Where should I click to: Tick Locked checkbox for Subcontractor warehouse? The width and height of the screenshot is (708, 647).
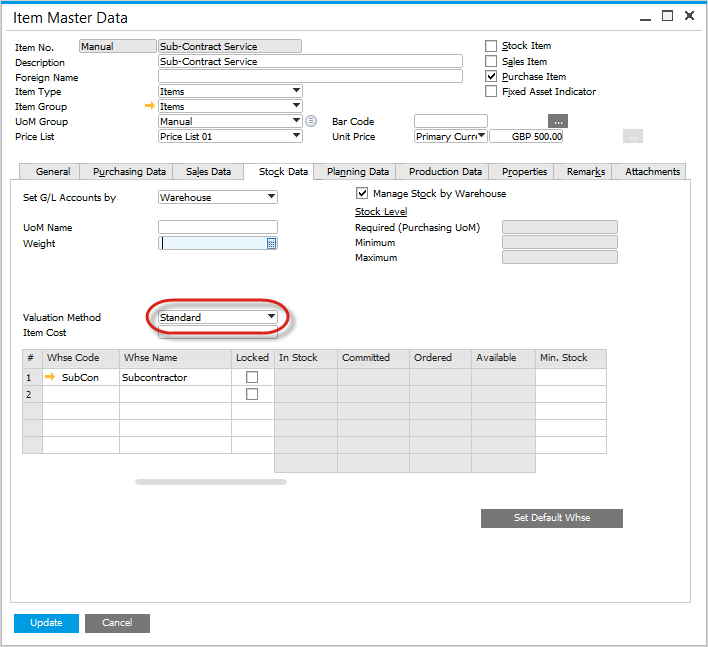coord(252,377)
